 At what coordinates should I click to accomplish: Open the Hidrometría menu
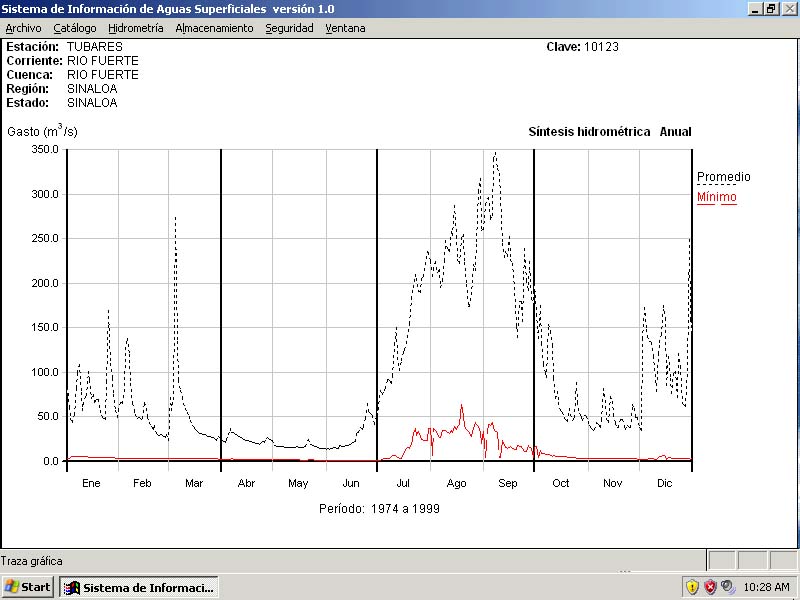[135, 28]
